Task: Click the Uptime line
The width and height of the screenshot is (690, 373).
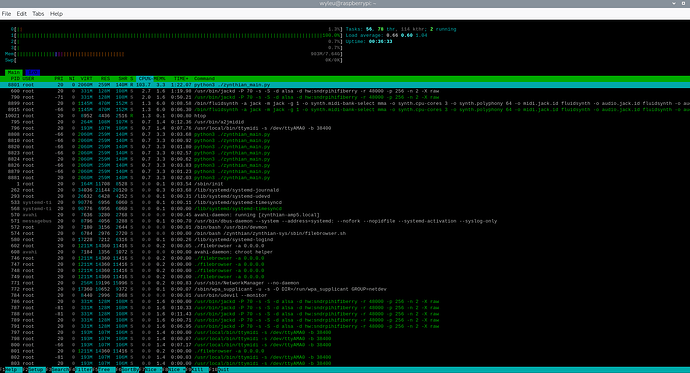Action: coord(369,41)
